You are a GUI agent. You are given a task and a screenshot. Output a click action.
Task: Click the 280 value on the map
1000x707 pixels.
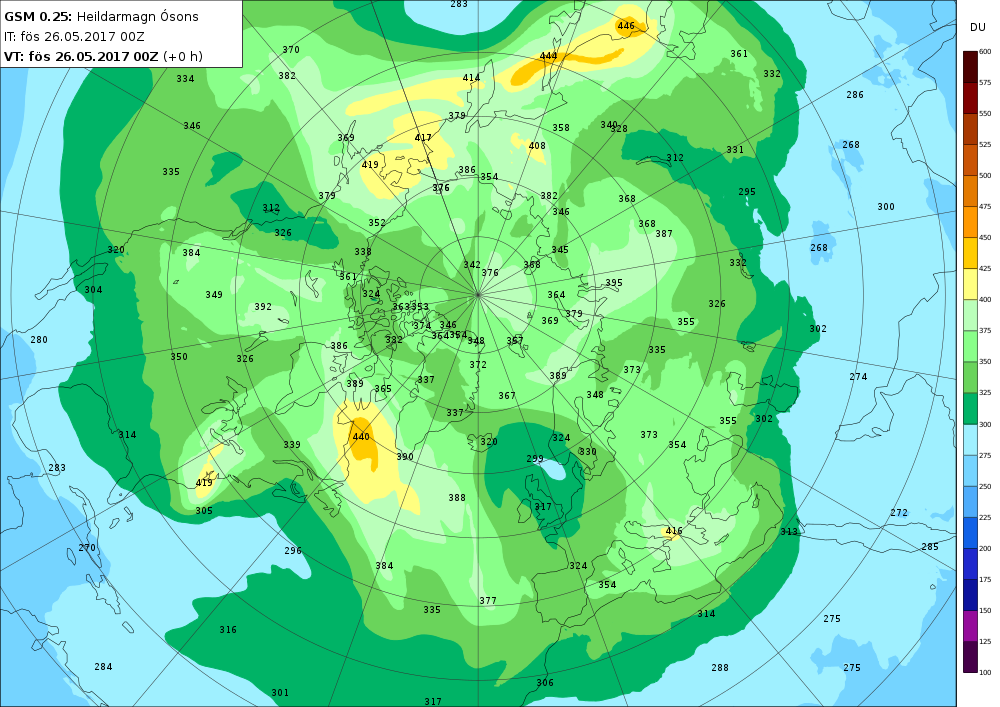click(x=39, y=340)
